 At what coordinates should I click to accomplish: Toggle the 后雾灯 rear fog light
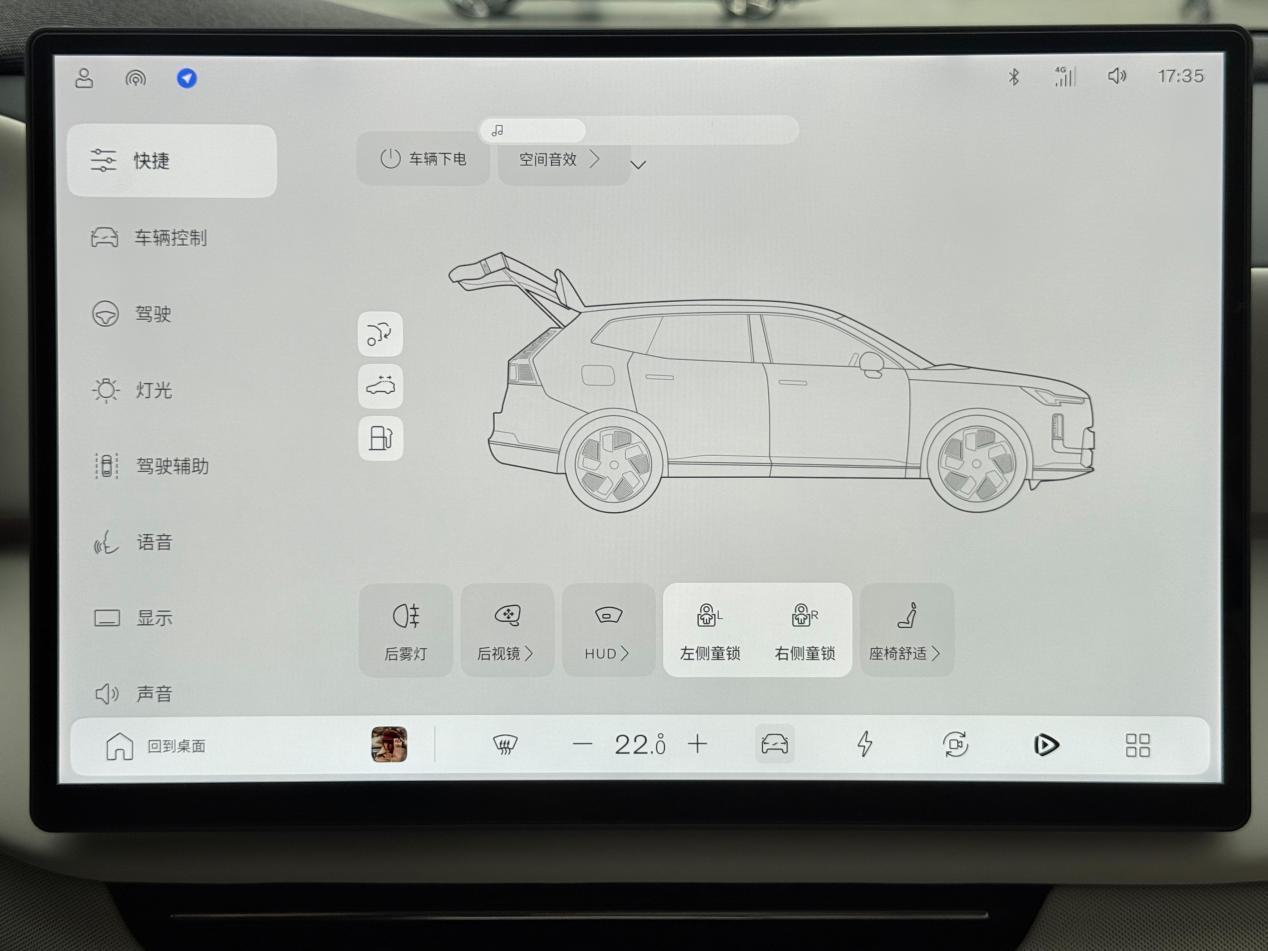(x=406, y=630)
